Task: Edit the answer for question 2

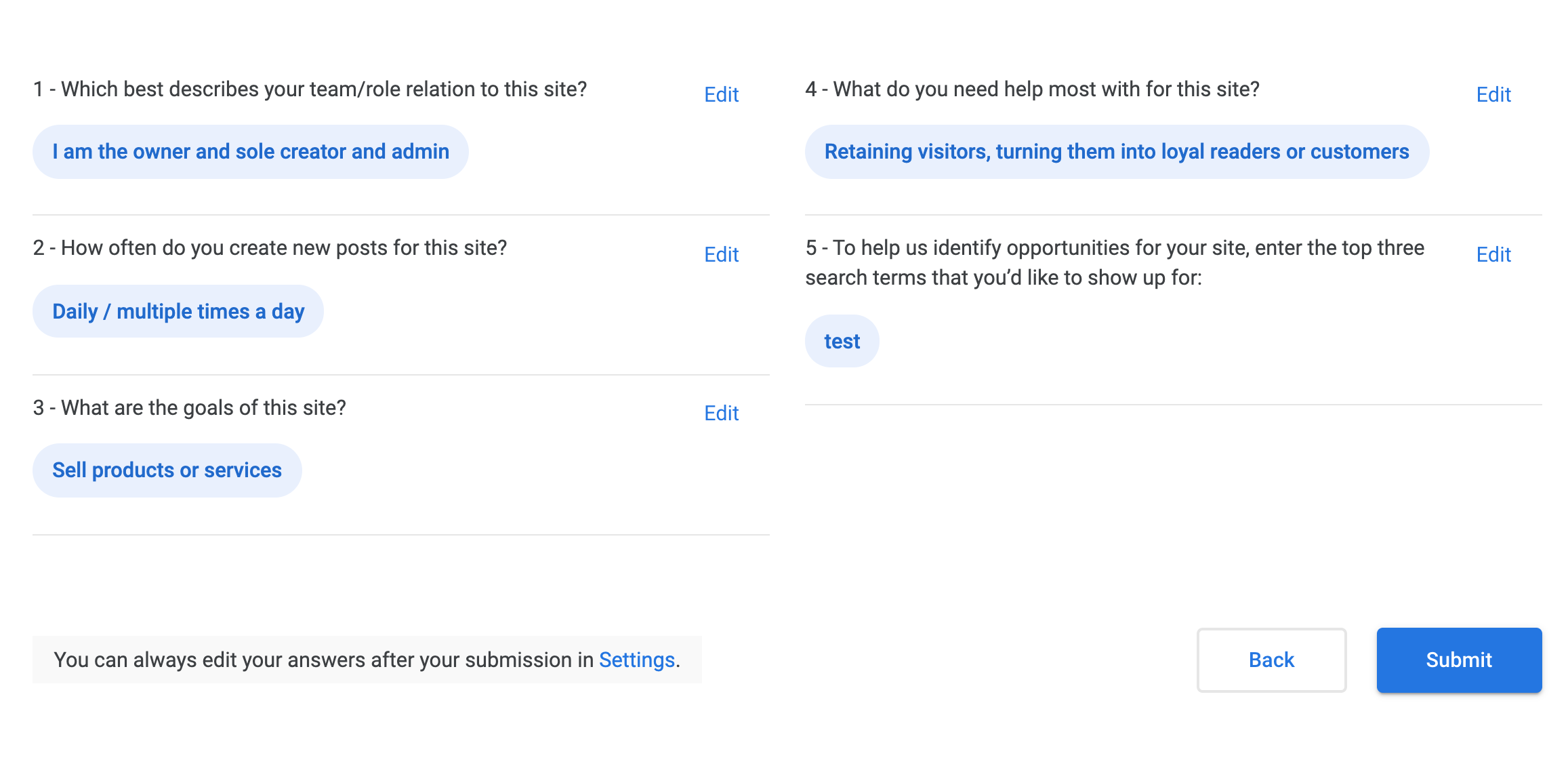Action: 720,255
